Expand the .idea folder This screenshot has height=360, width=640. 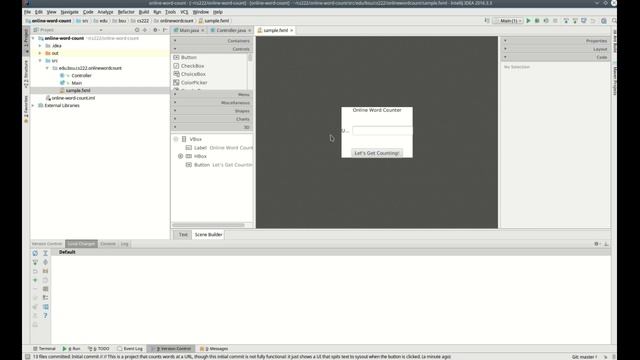(40, 46)
